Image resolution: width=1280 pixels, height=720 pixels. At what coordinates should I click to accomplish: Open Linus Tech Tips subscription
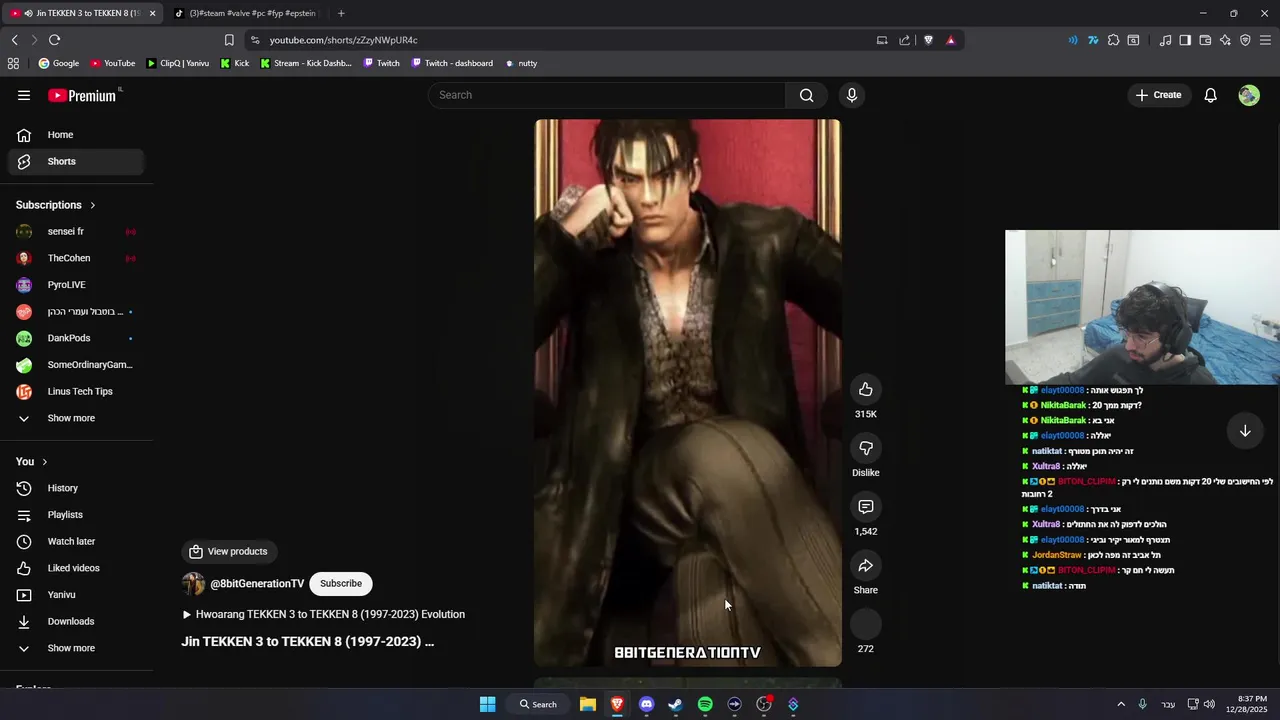tap(76, 391)
